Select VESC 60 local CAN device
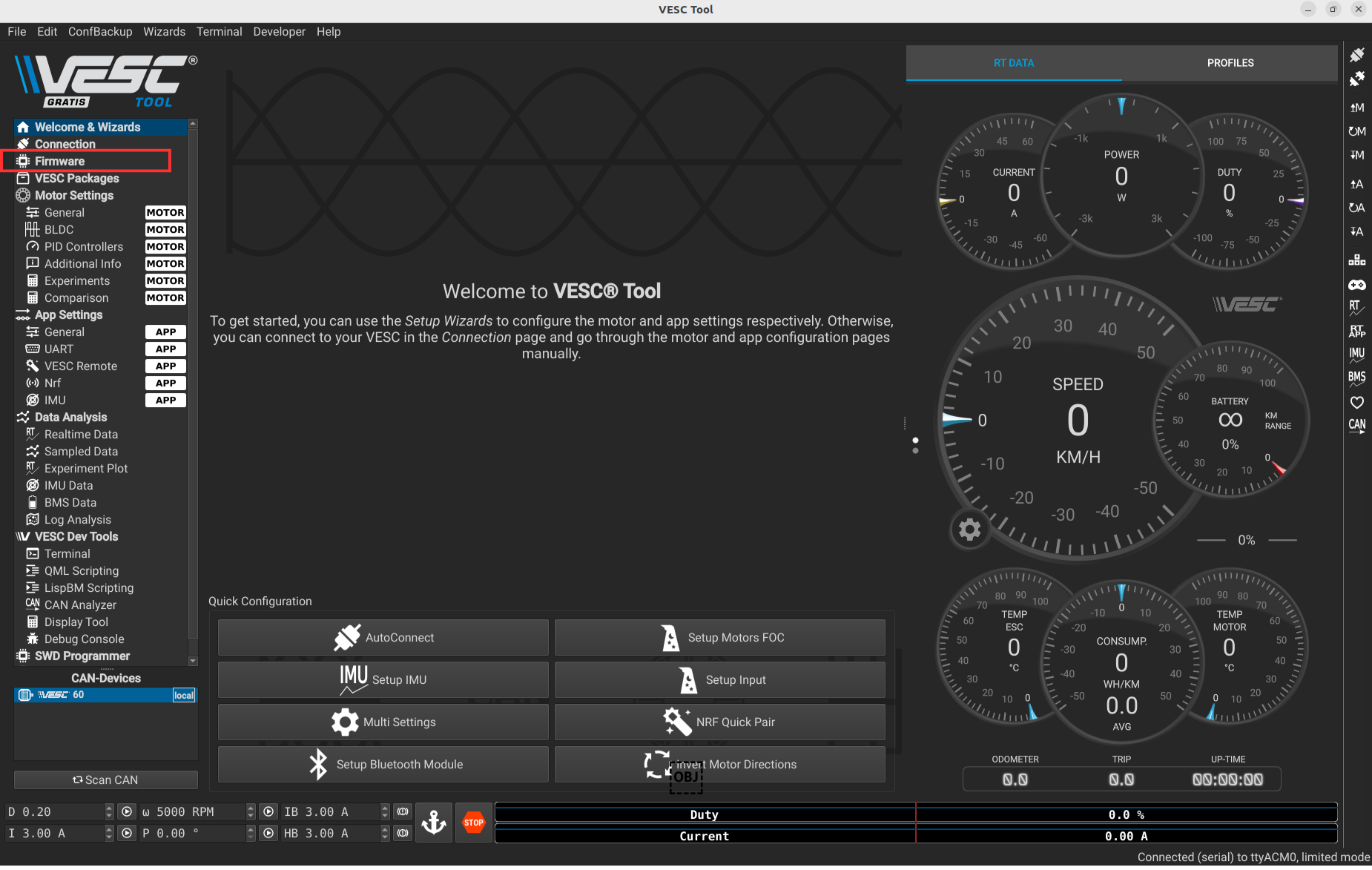 (105, 695)
